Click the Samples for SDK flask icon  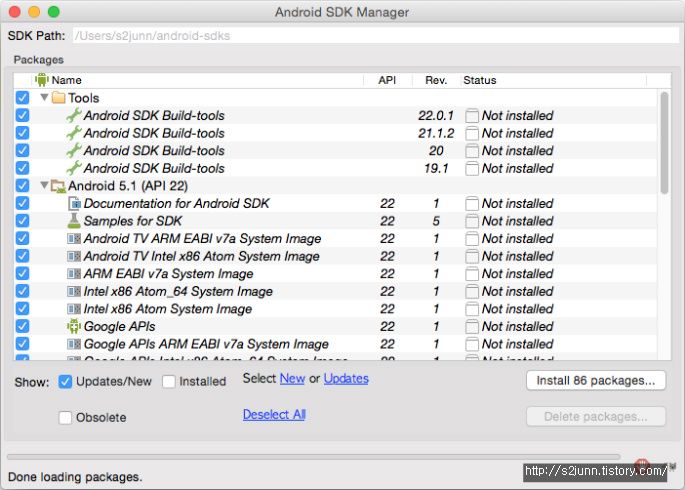pyautogui.click(x=74, y=221)
